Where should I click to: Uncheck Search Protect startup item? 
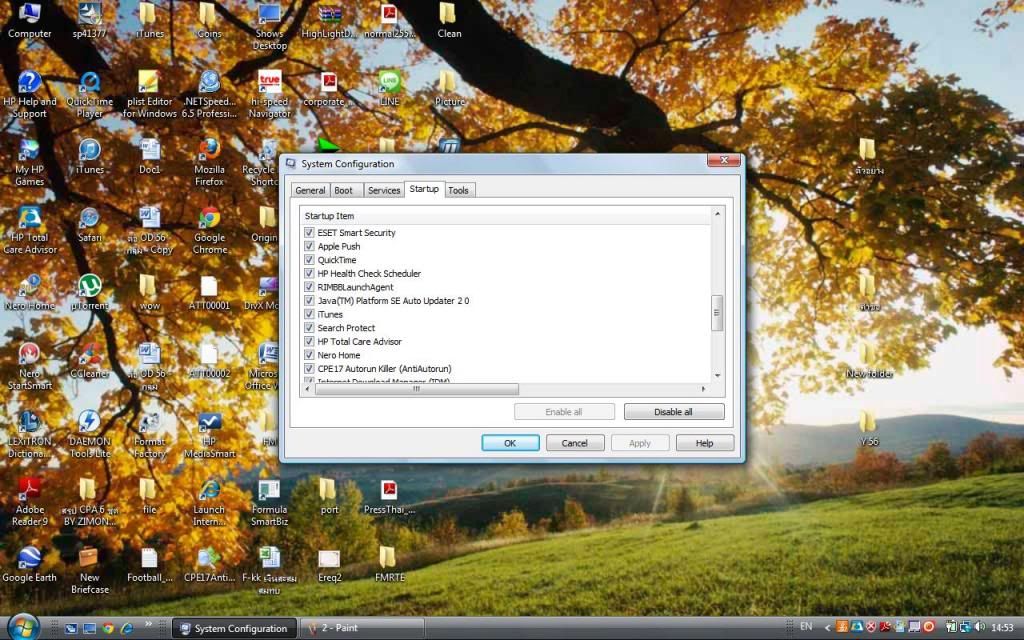point(310,328)
